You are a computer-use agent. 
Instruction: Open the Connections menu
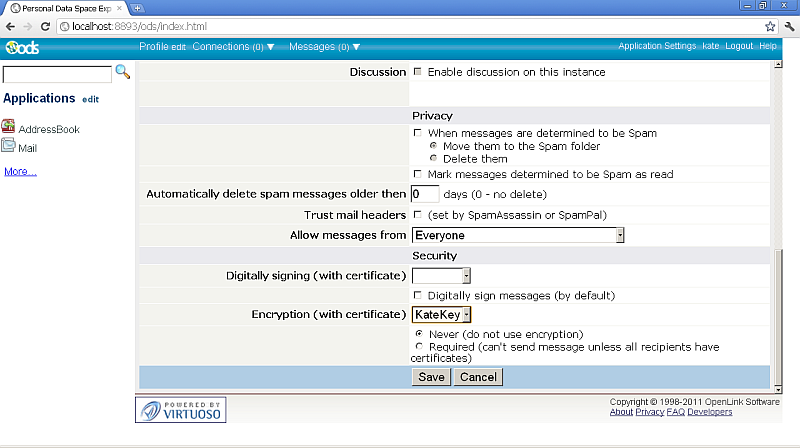(x=233, y=47)
